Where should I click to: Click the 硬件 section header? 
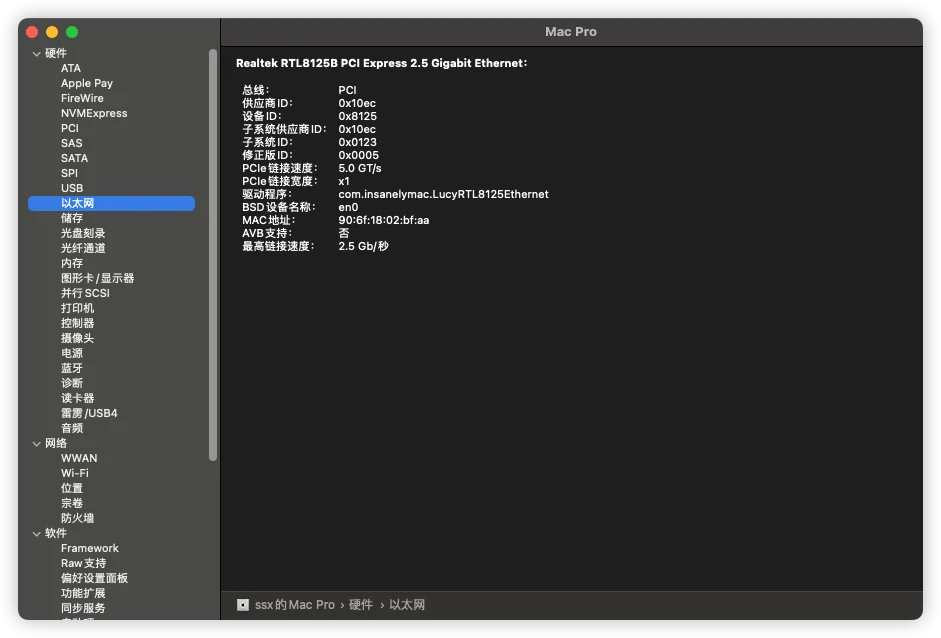(x=56, y=53)
